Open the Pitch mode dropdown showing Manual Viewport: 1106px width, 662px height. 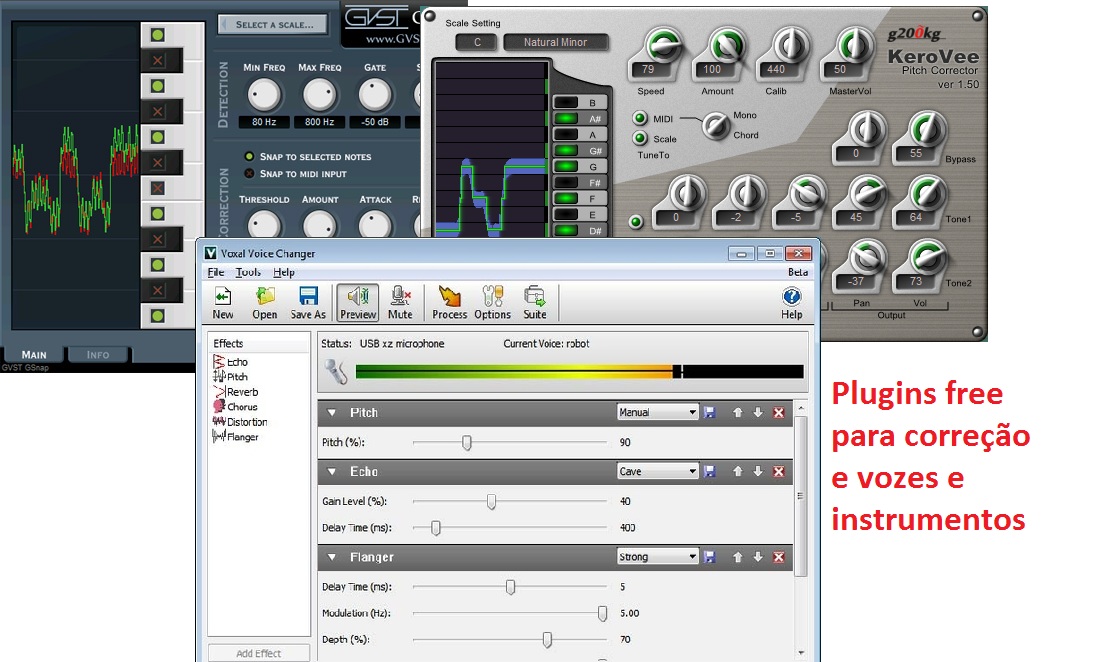[x=656, y=411]
